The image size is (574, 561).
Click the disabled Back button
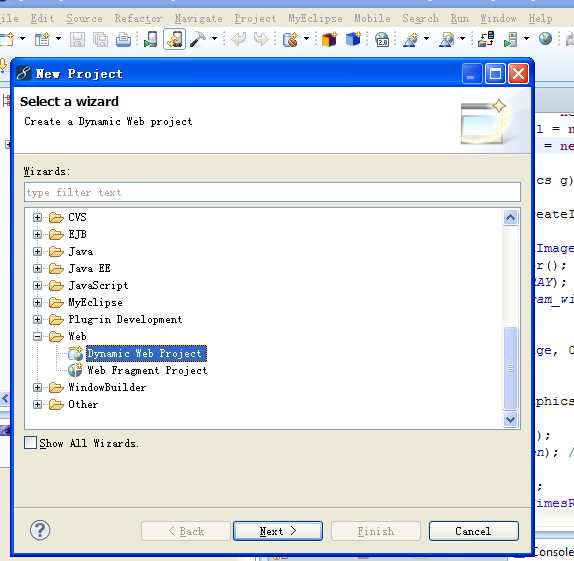point(186,531)
